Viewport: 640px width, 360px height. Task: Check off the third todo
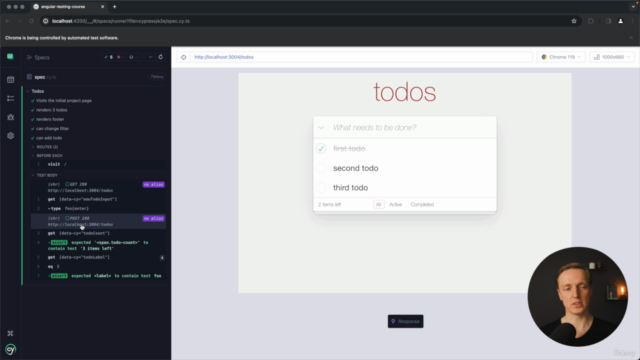(321, 187)
